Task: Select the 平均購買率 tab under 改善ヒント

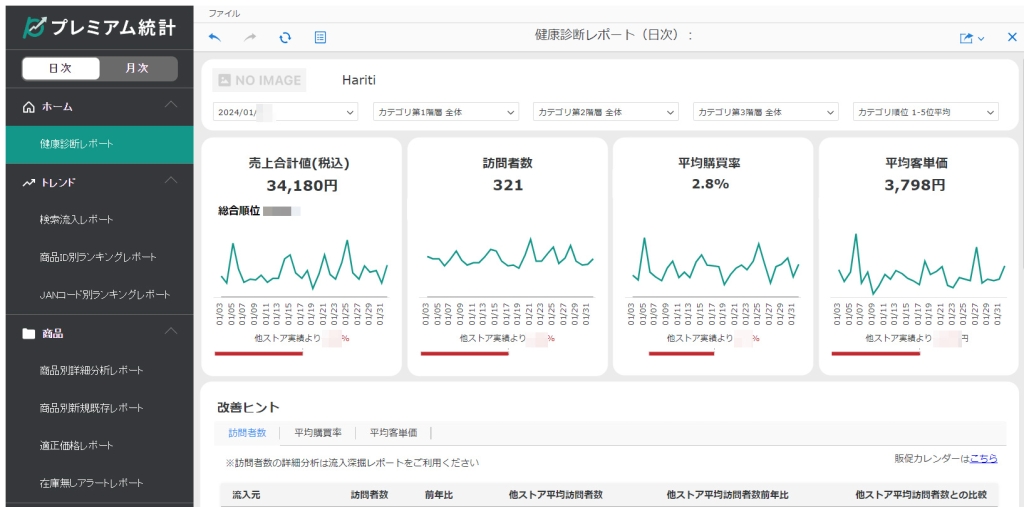Action: (x=317, y=433)
